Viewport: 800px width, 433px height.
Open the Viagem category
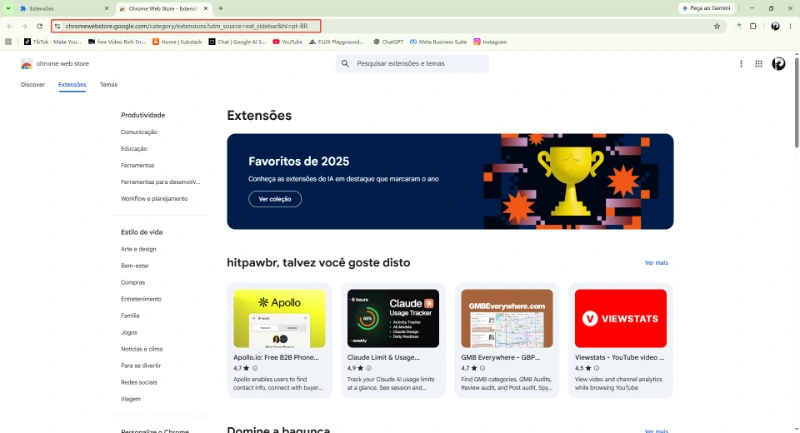[x=131, y=399]
